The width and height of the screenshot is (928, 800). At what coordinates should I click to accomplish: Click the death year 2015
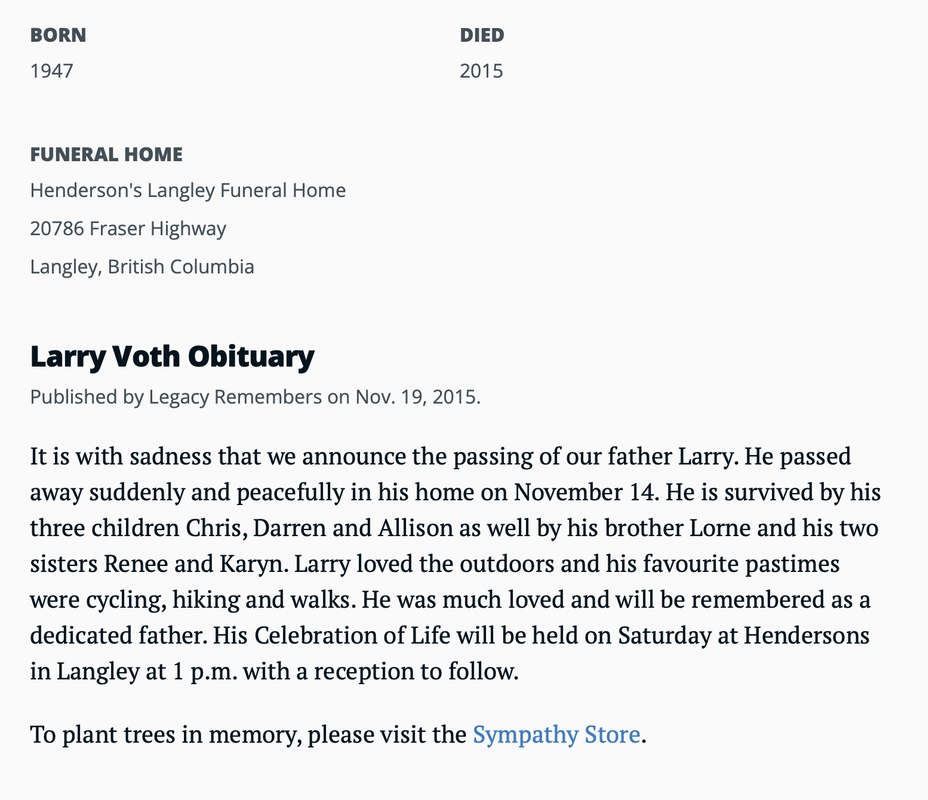481,71
